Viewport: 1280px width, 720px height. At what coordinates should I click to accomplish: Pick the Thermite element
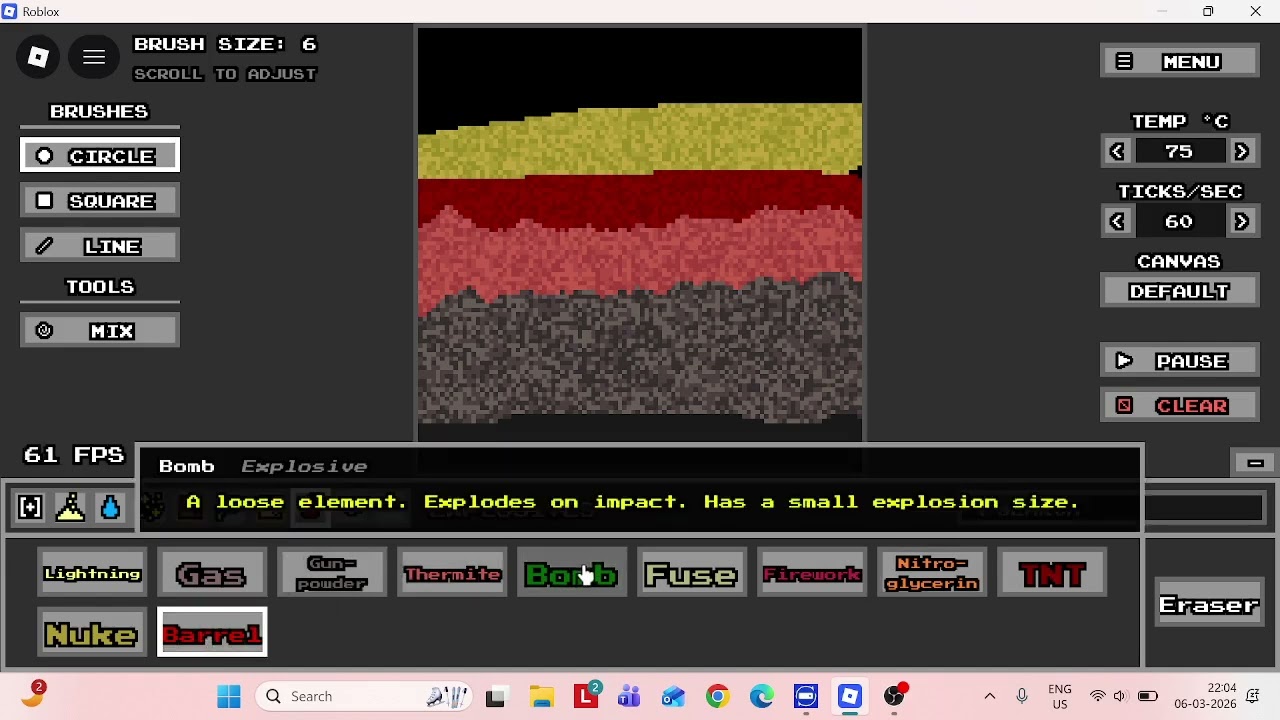coord(452,574)
